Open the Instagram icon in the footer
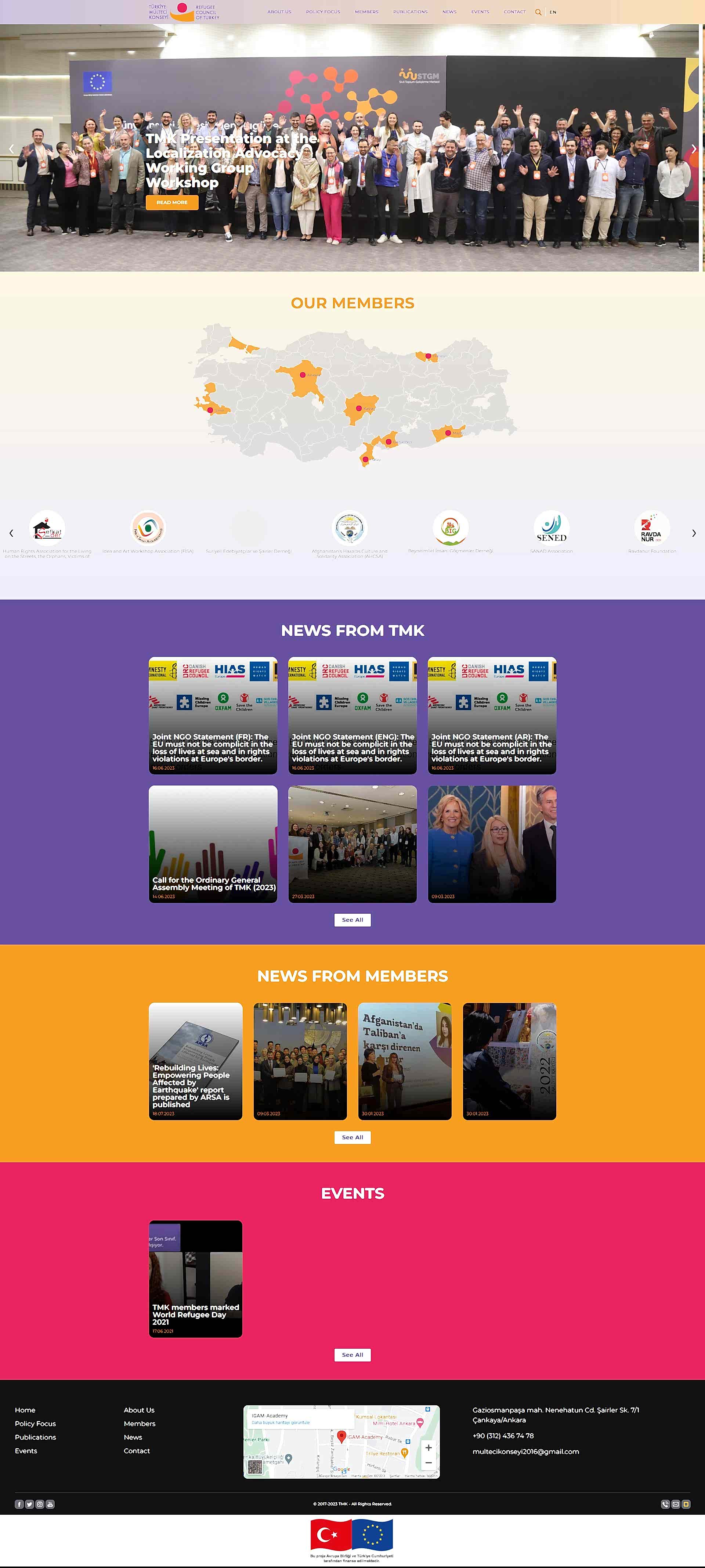705x1568 pixels. (x=40, y=1504)
